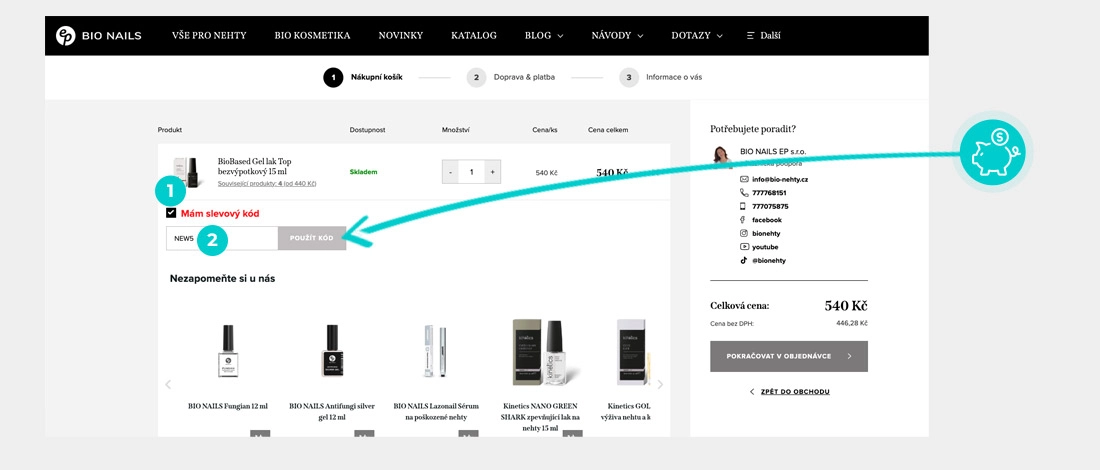The height and width of the screenshot is (470, 1100).
Task: Expand the NÁVODY dropdown
Action: (x=617, y=35)
